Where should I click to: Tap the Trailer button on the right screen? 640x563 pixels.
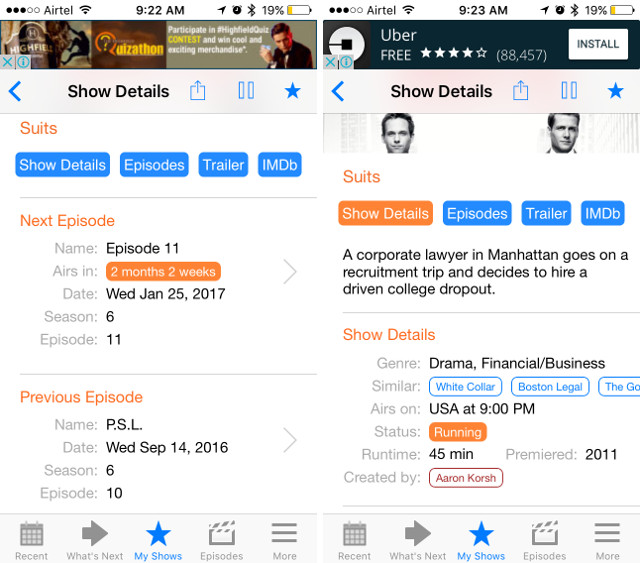click(546, 213)
